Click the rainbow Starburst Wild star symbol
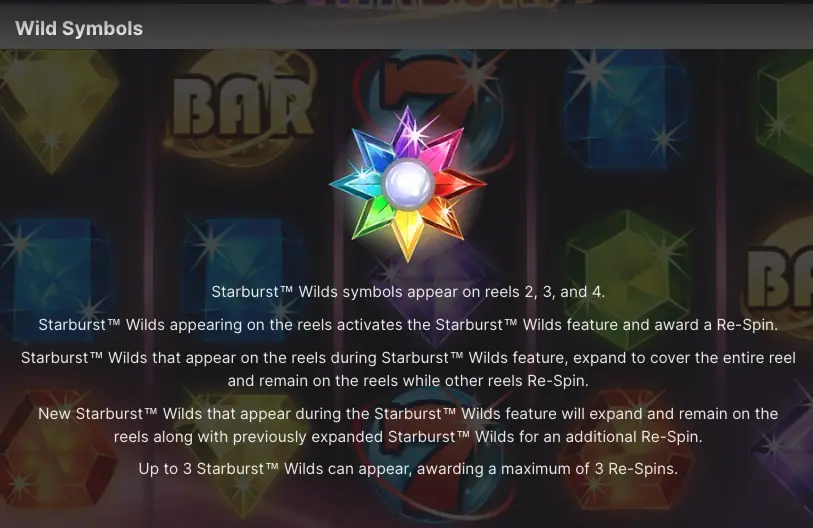813x528 pixels. click(x=408, y=184)
